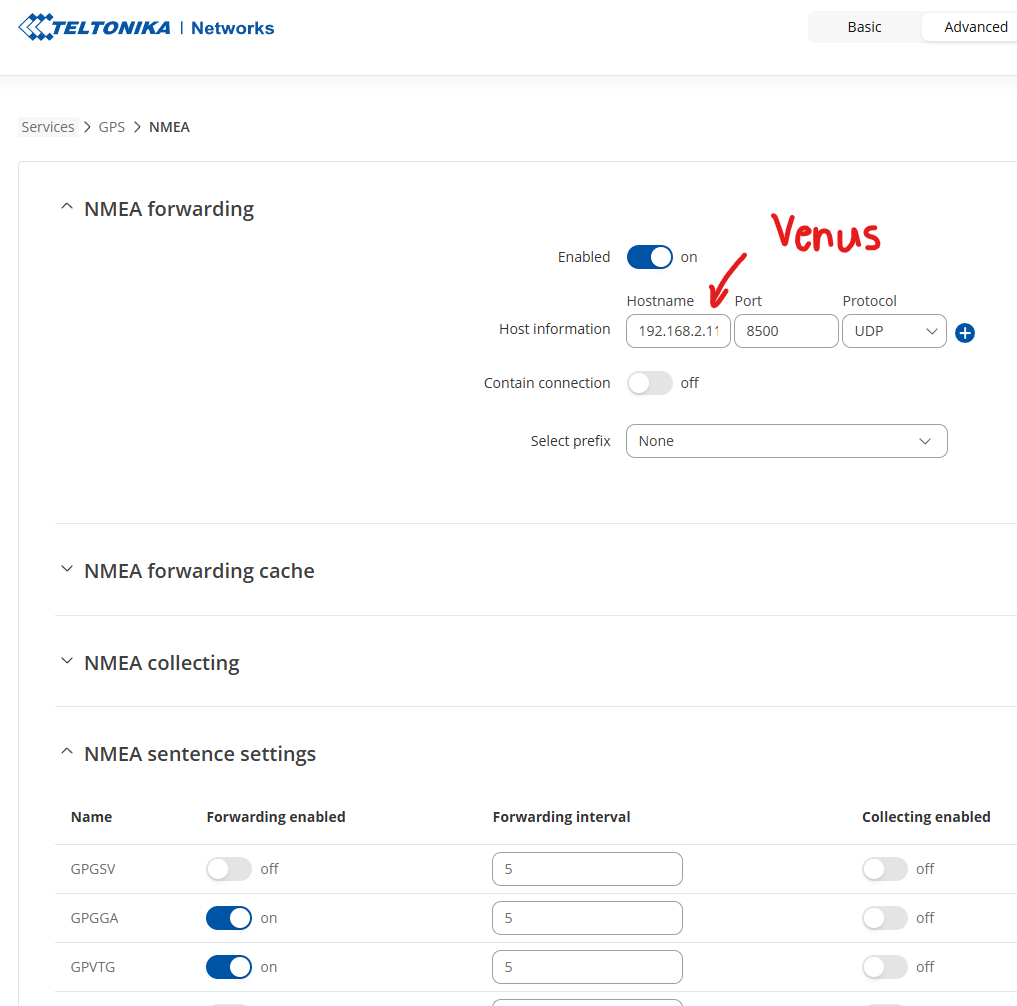The image size is (1017, 1006).
Task: Open the Select prefix dropdown
Action: [786, 441]
